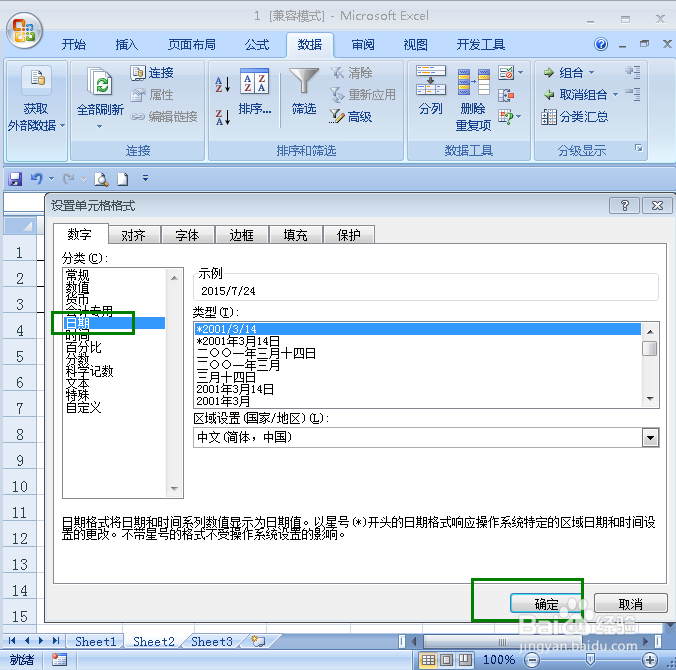
Task: Click the insert worksheet tab icon
Action: pos(259,642)
